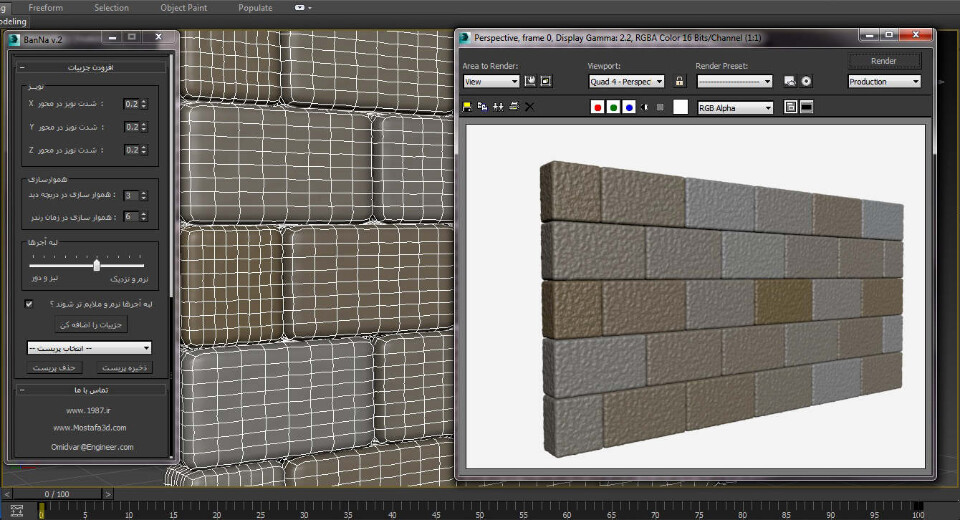Open the RGB Alpha channel dropdown

735,107
